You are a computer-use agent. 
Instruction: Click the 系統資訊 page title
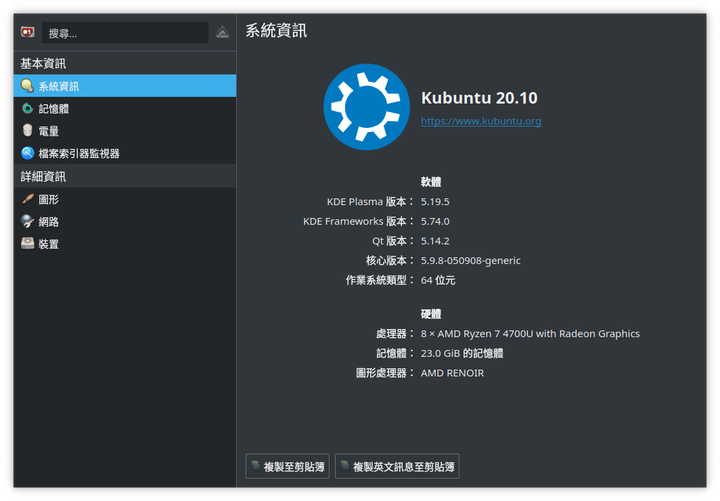coord(276,31)
